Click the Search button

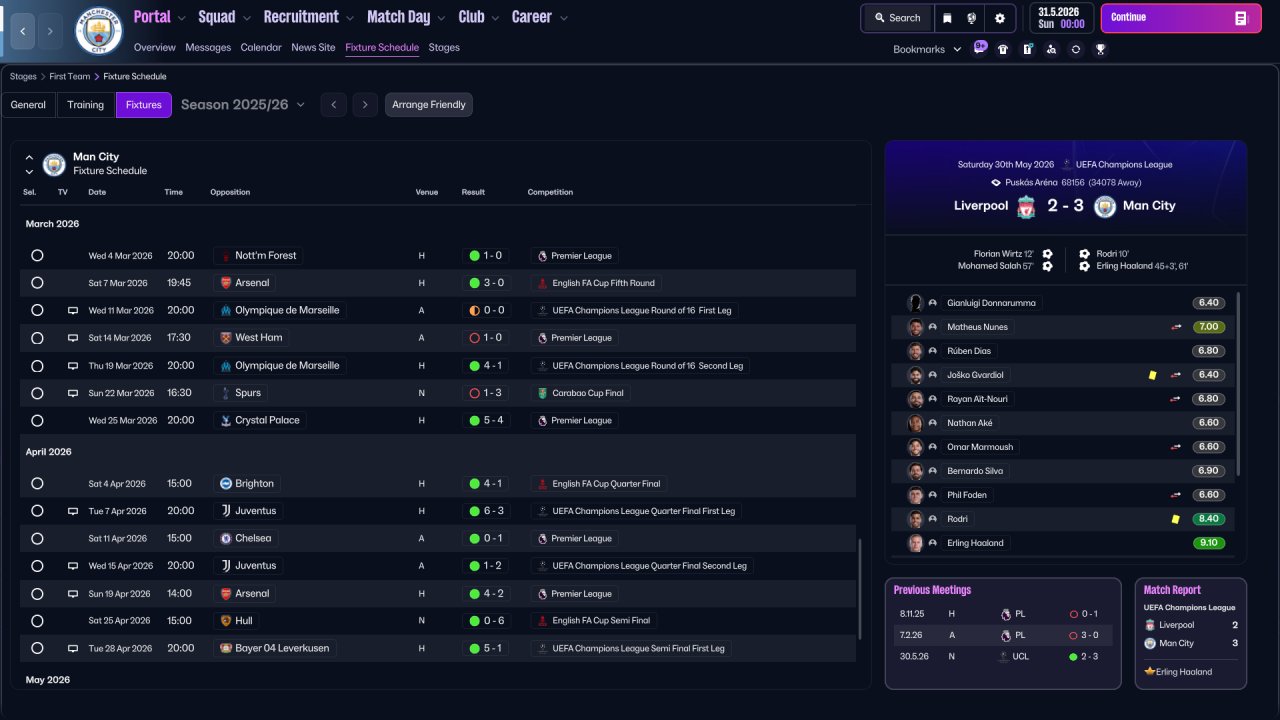point(896,18)
